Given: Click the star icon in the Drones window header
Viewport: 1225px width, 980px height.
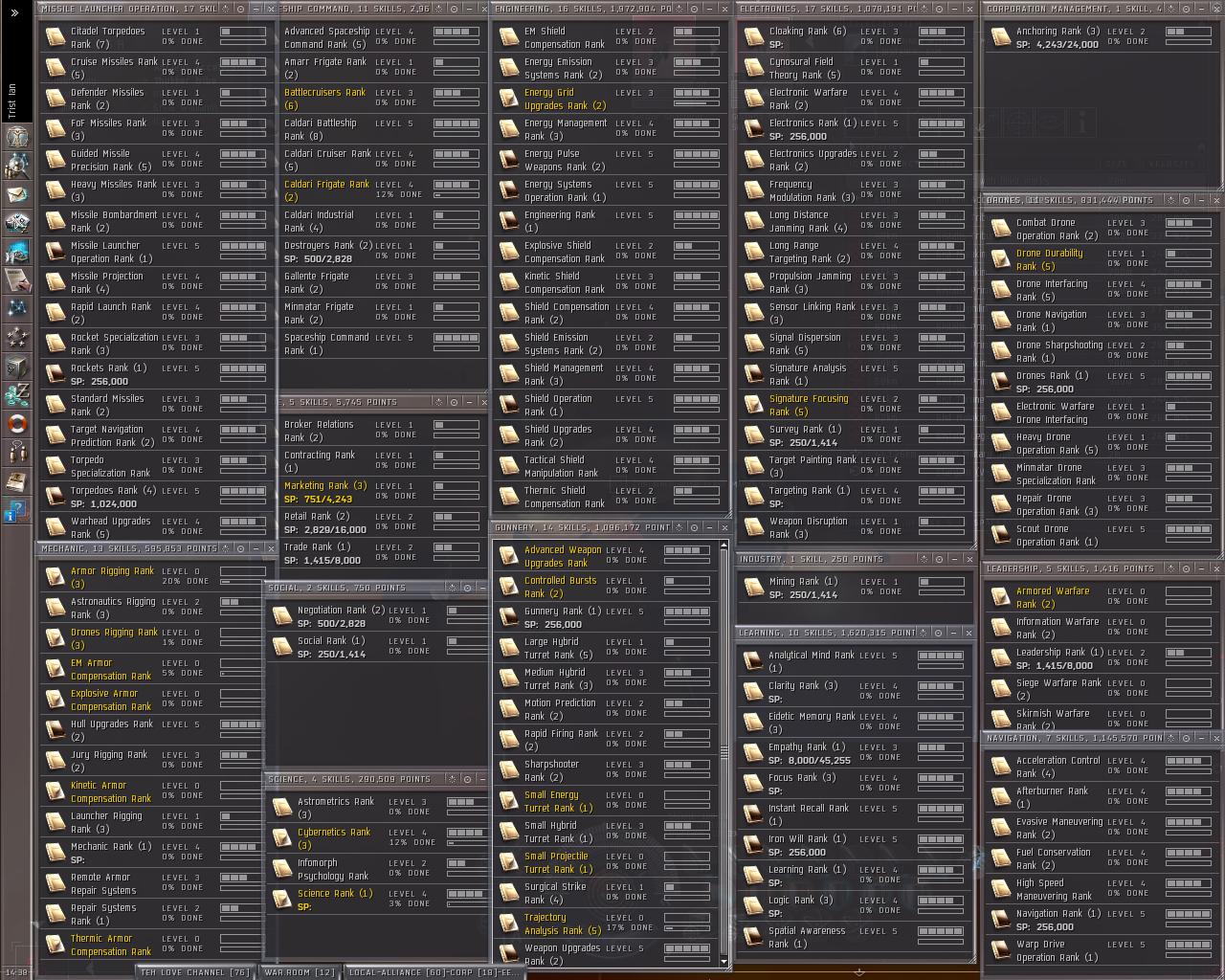Looking at the screenshot, I should 1169,200.
